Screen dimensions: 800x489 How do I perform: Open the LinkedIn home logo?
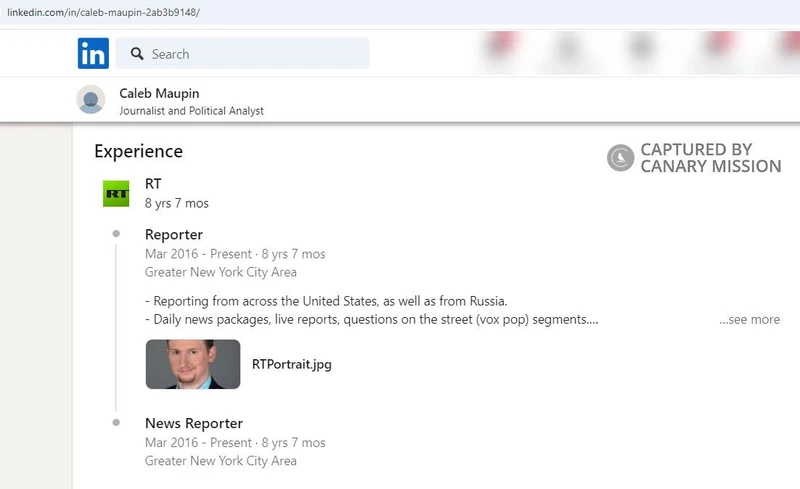pyautogui.click(x=93, y=53)
